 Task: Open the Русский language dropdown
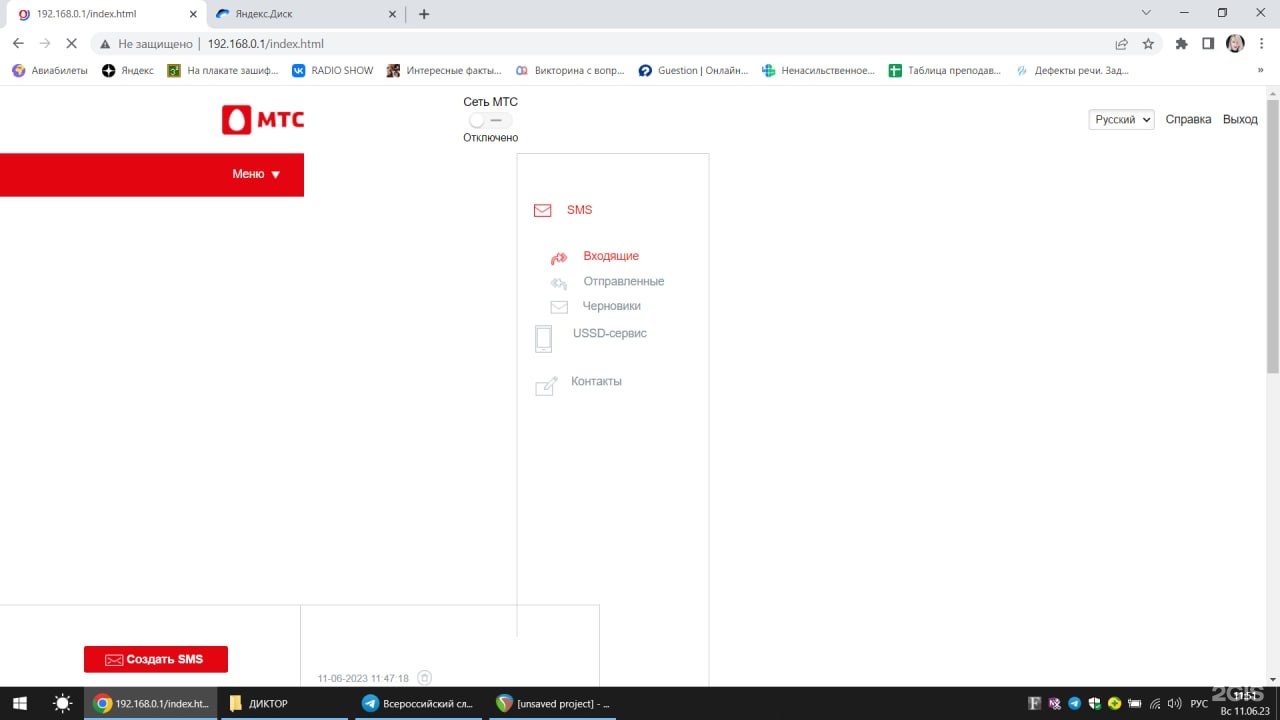click(1121, 119)
